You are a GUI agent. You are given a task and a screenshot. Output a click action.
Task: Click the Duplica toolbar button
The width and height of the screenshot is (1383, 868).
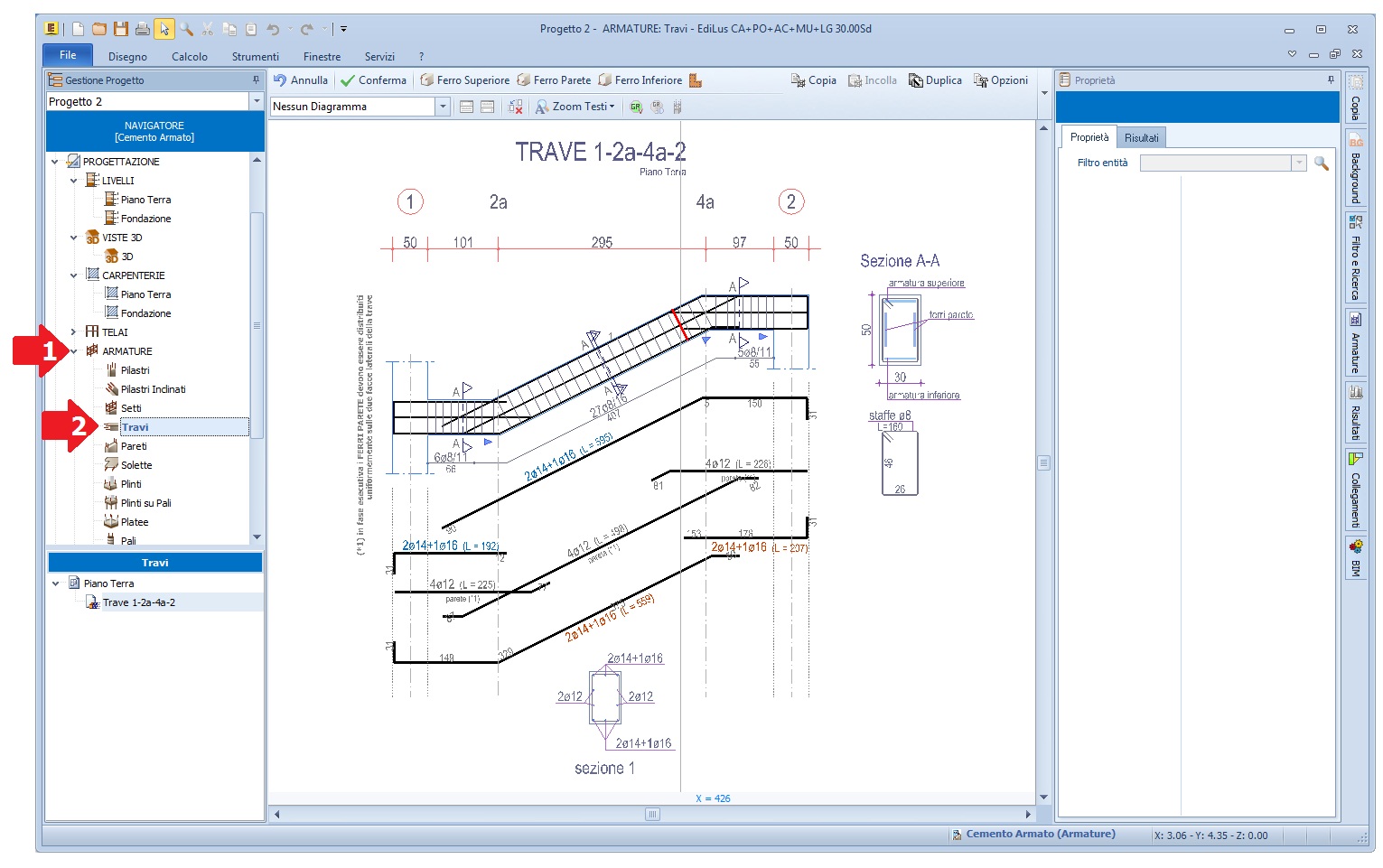pos(935,80)
